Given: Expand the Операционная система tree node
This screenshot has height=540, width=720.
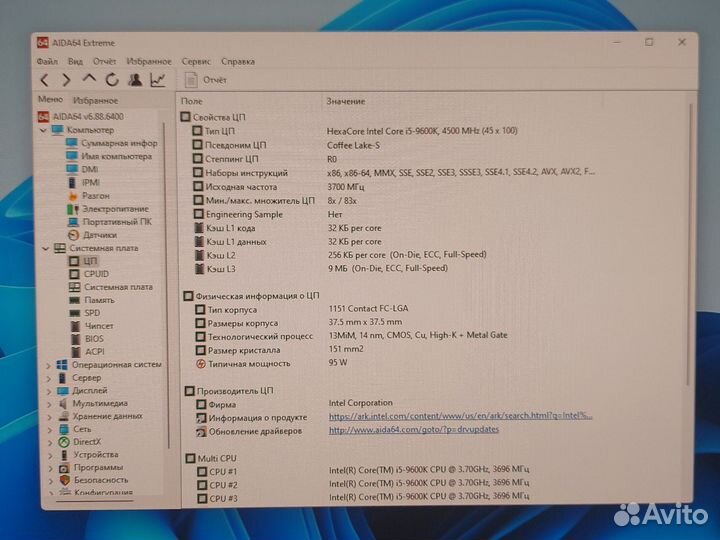Looking at the screenshot, I should pyautogui.click(x=49, y=365).
